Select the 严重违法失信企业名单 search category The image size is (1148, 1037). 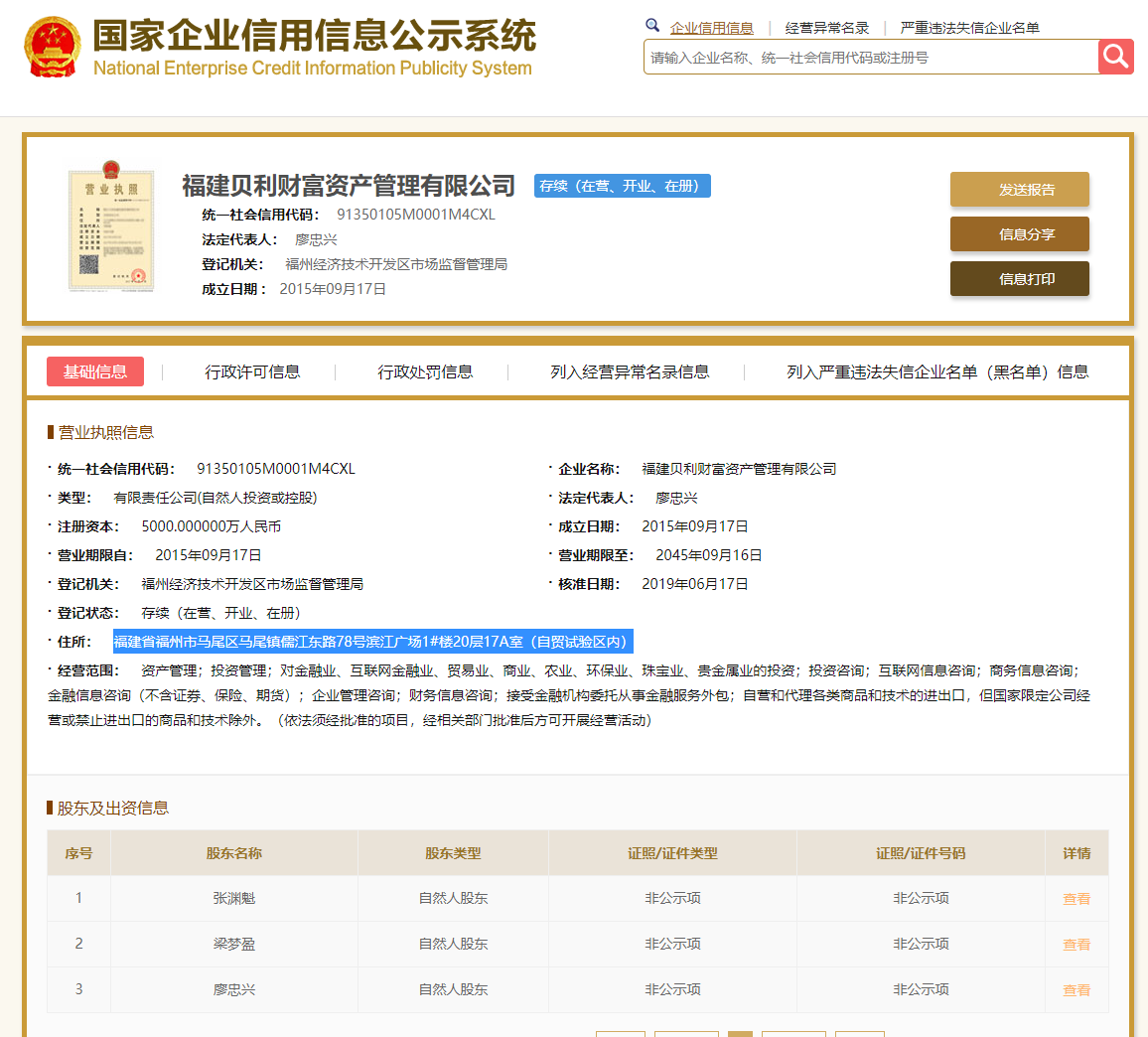coord(969,28)
